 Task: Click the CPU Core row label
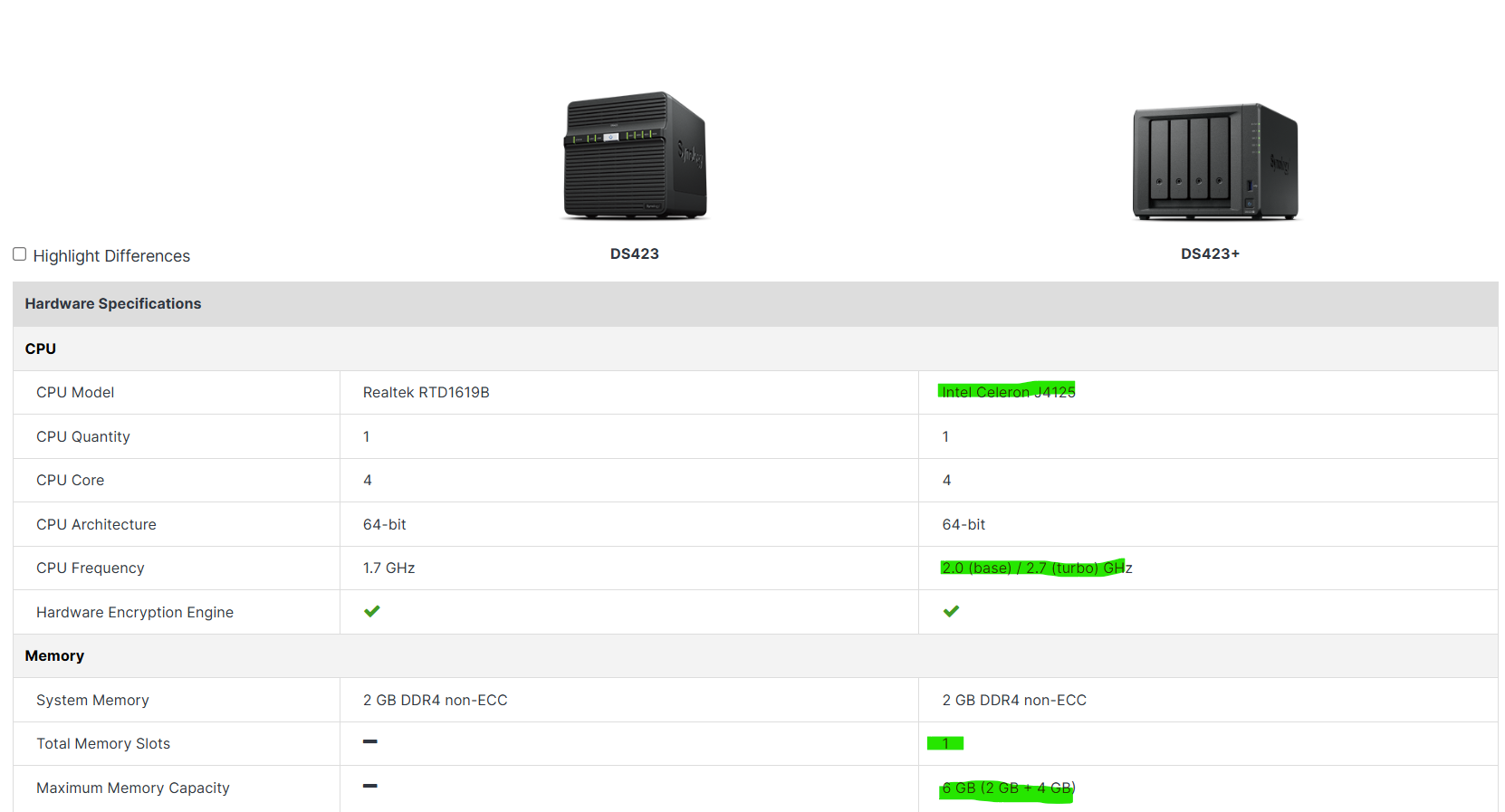[x=71, y=481]
